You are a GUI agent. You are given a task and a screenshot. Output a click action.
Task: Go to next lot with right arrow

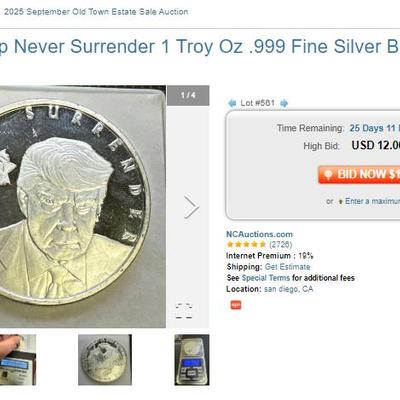pos(284,103)
